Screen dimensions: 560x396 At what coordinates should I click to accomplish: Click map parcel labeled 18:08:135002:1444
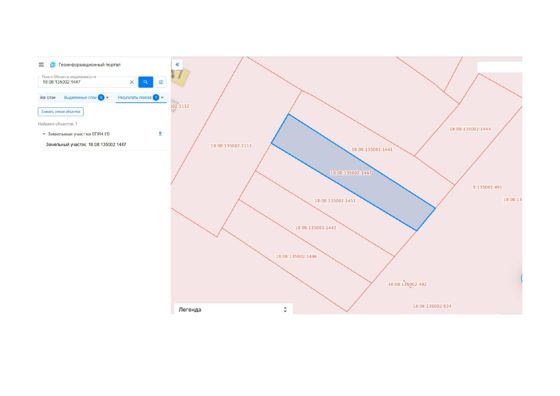tap(470, 129)
